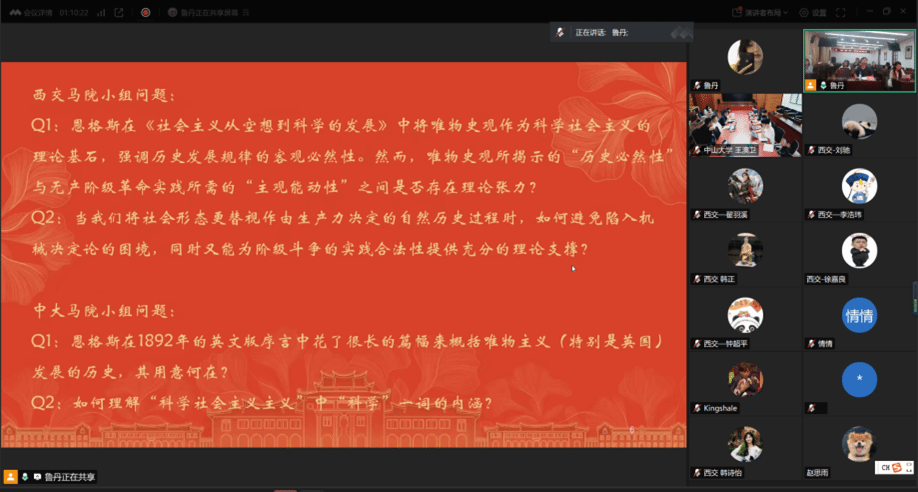
Task: Open 设置 settings from top bar
Action: (x=813, y=12)
